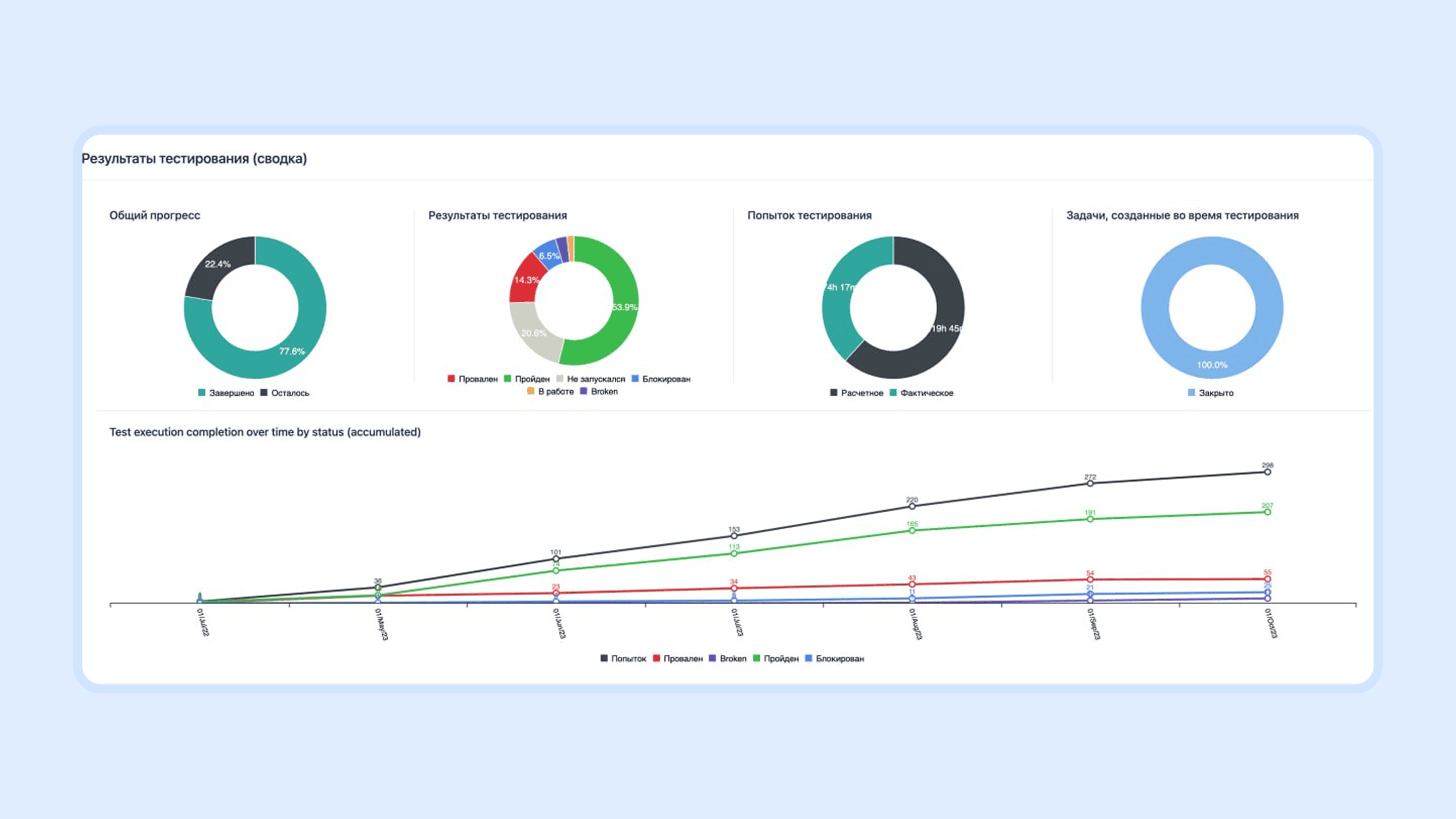Screen dimensions: 1456x819
Task: Click the 165 point on green line
Action: (912, 530)
